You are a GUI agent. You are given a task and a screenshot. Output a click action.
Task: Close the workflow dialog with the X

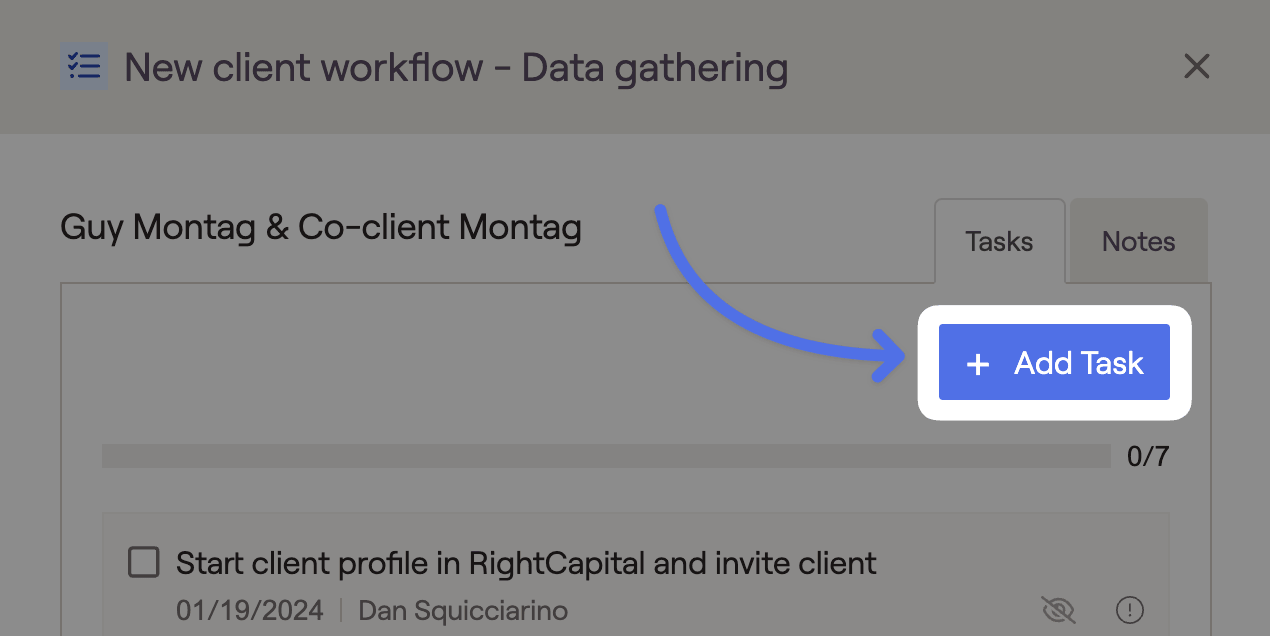click(1197, 67)
